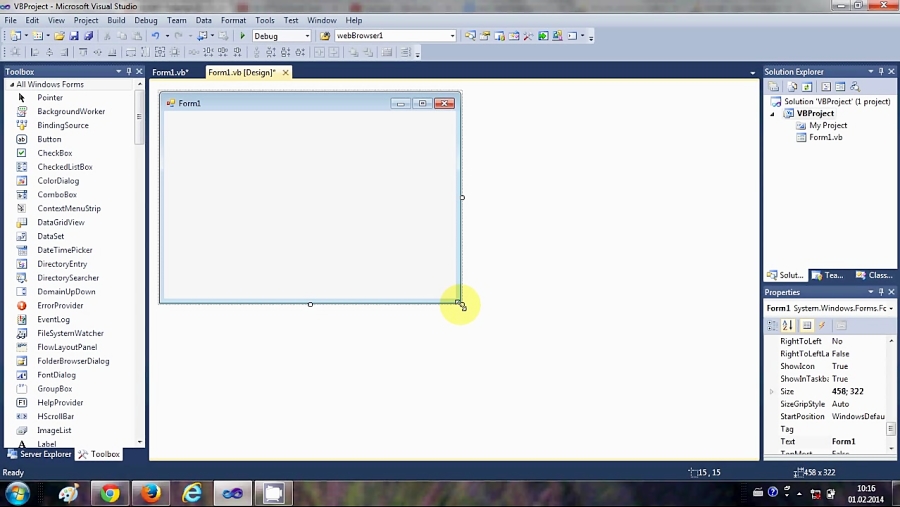Image resolution: width=900 pixels, height=507 pixels.
Task: Open Chrome from the taskbar
Action: click(110, 494)
